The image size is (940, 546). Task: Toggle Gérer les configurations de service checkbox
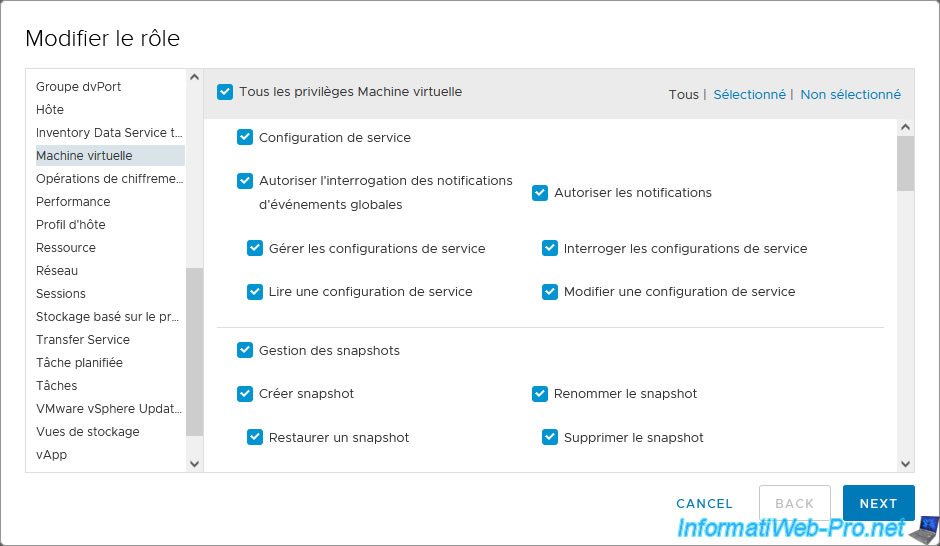(255, 248)
